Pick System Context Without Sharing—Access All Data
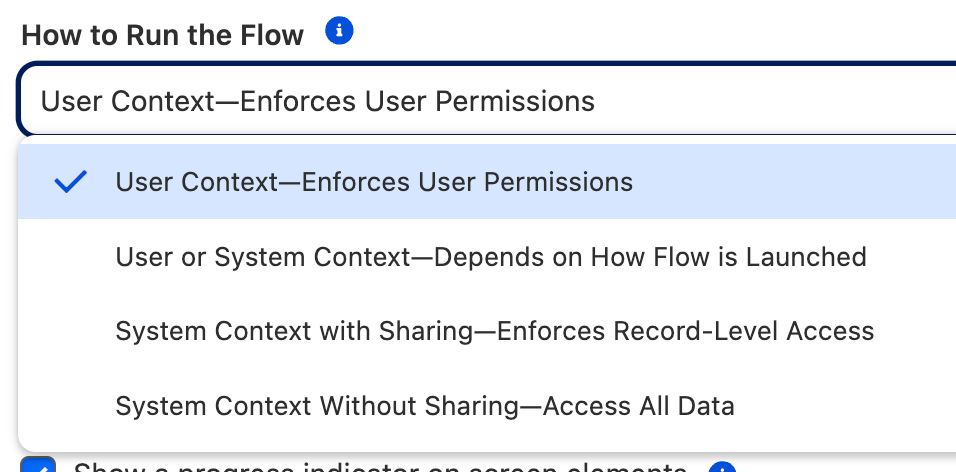The width and height of the screenshot is (956, 472). coord(487,406)
